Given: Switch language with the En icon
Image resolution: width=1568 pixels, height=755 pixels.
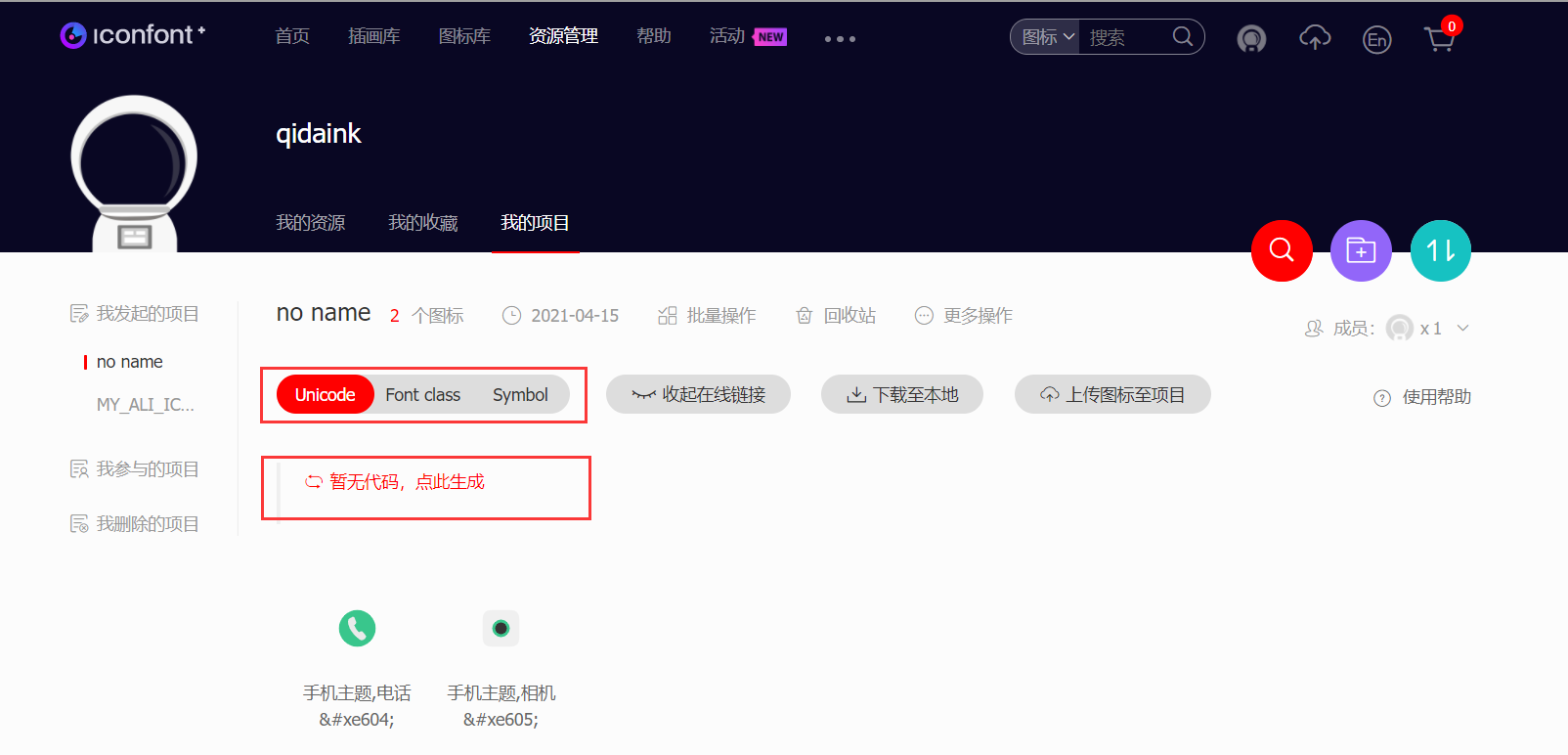Looking at the screenshot, I should (1376, 39).
